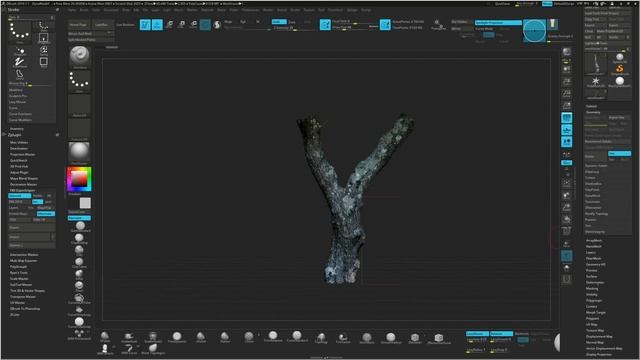Click Load Tools From Project
Viewport: 640px width, 360px height.
pyautogui.click(x=607, y=13)
